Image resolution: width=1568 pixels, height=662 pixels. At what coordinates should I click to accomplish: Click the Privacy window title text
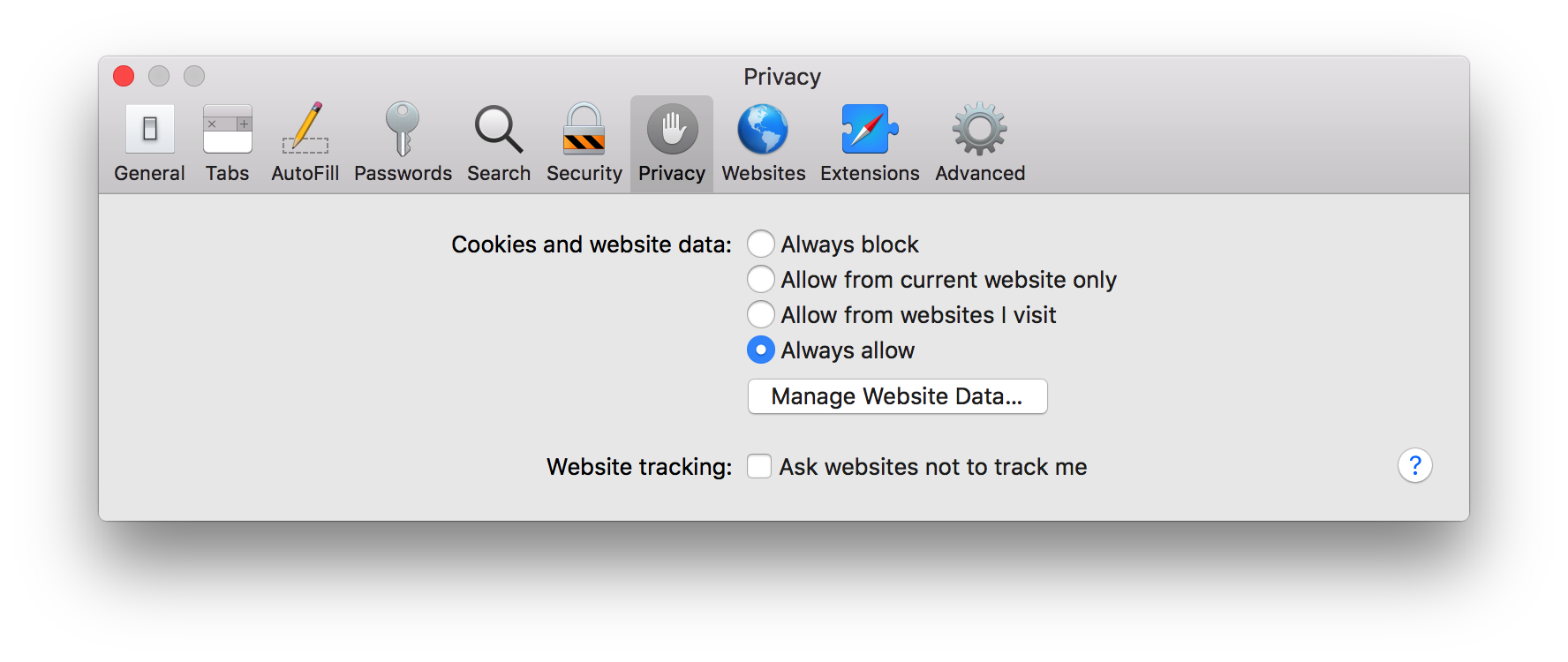tap(782, 77)
